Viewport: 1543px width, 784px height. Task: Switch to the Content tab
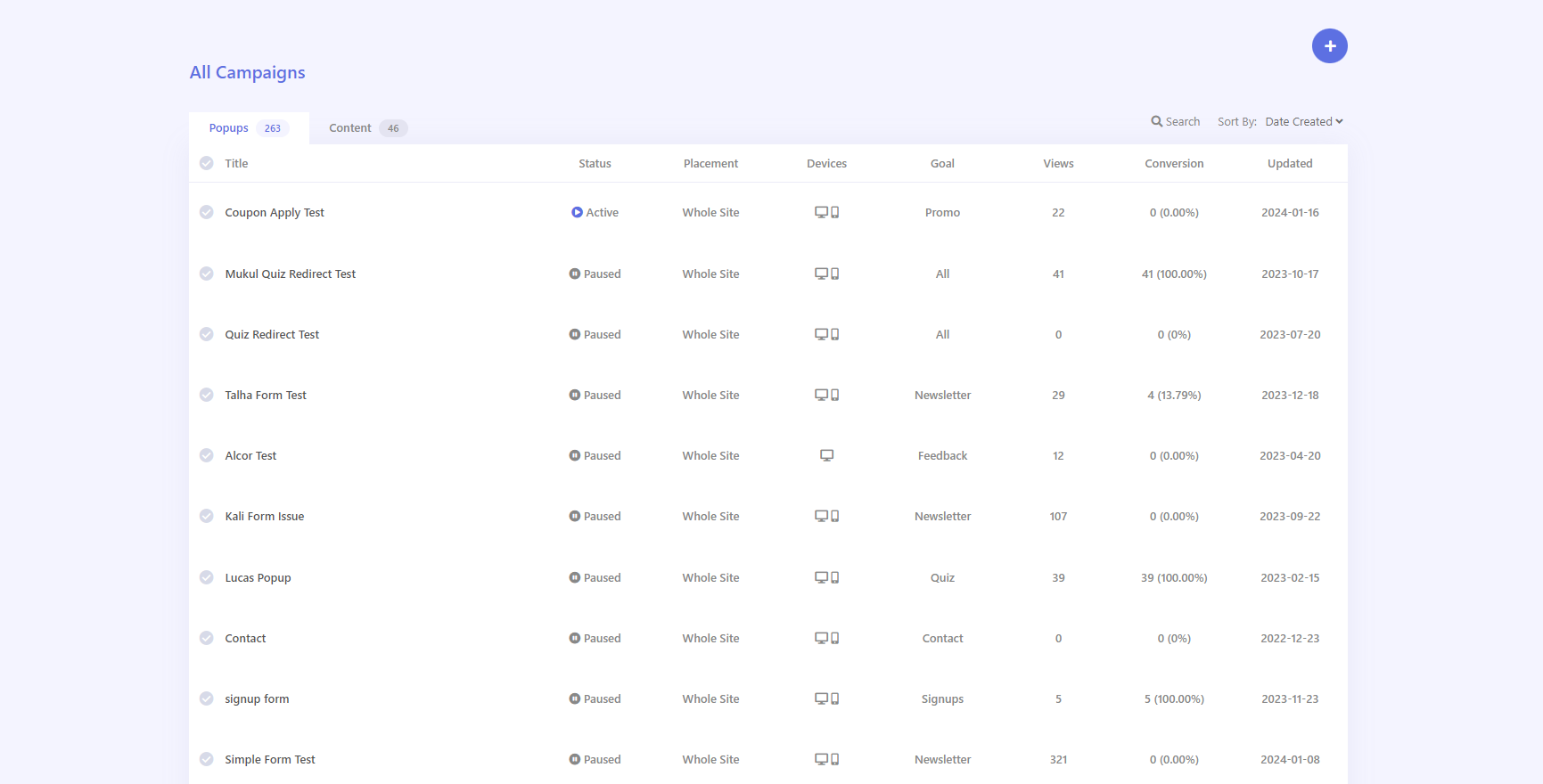pyautogui.click(x=367, y=128)
